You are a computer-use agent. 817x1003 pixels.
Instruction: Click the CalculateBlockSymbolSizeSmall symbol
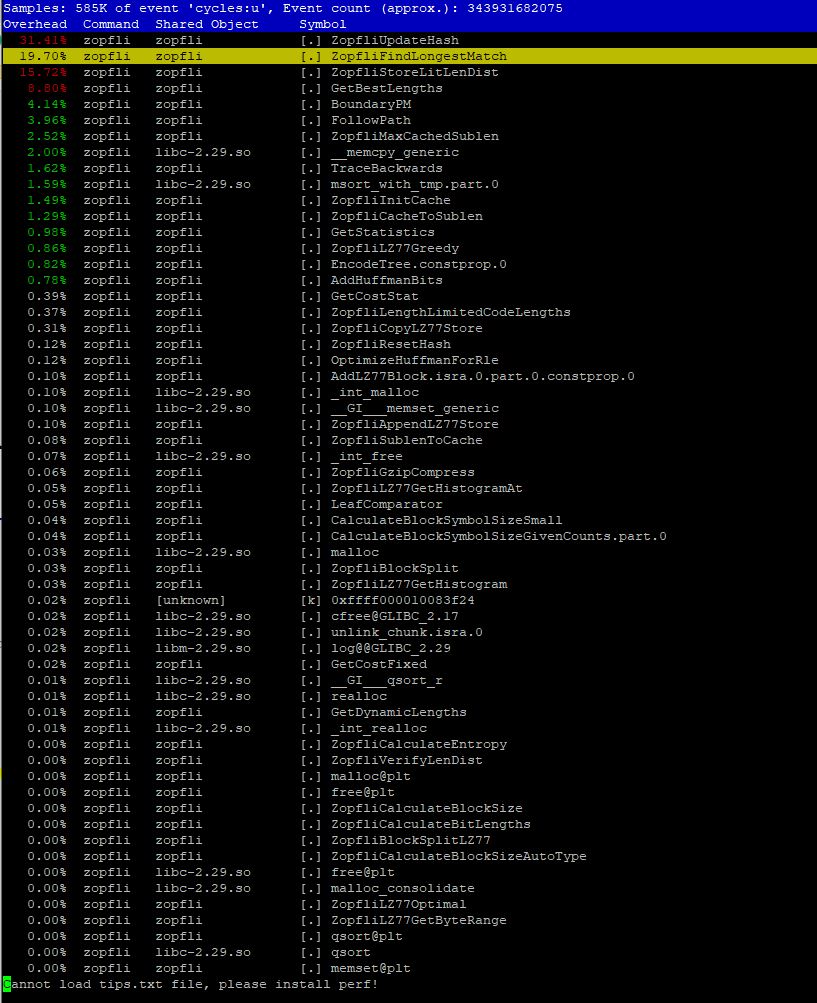click(x=446, y=520)
